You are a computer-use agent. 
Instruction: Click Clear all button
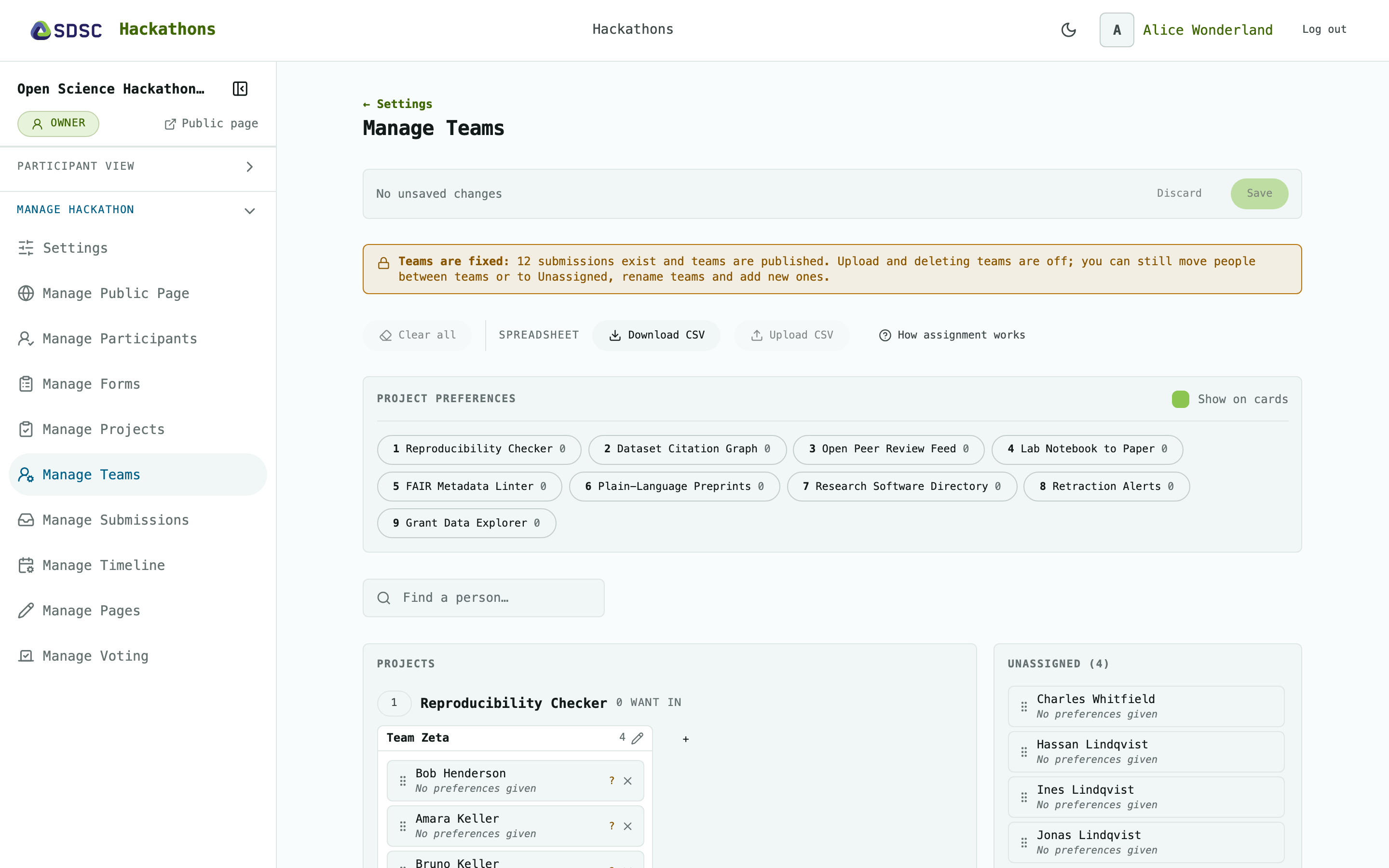tap(417, 335)
